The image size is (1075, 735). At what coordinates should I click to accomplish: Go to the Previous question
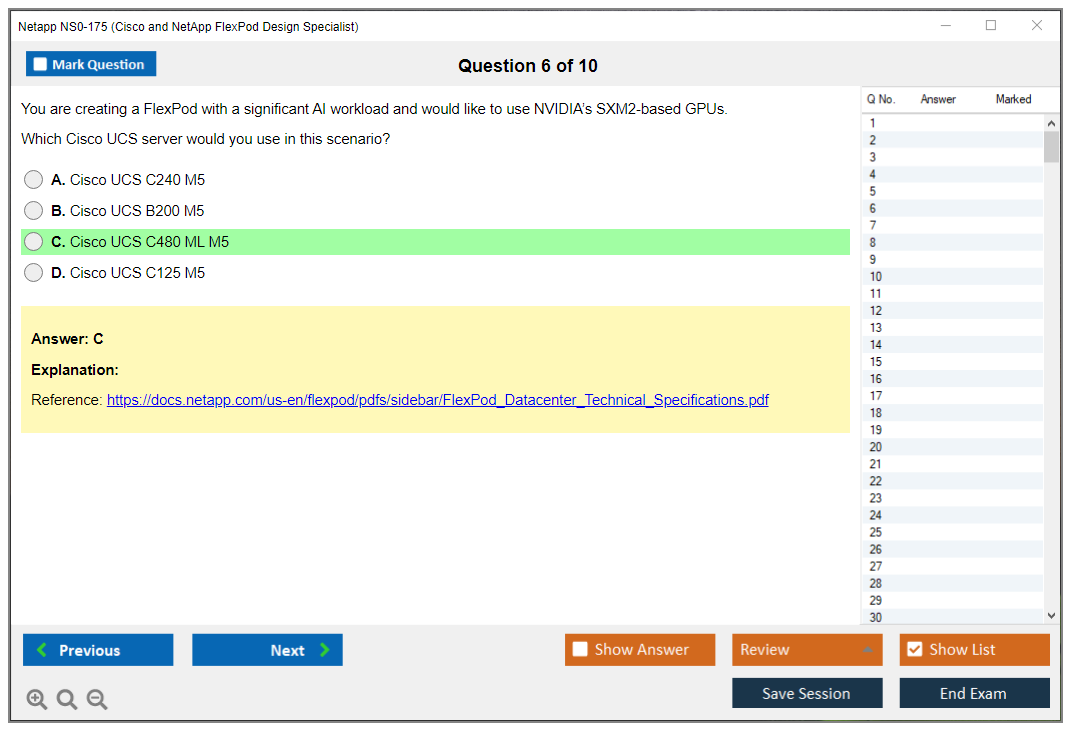(98, 650)
